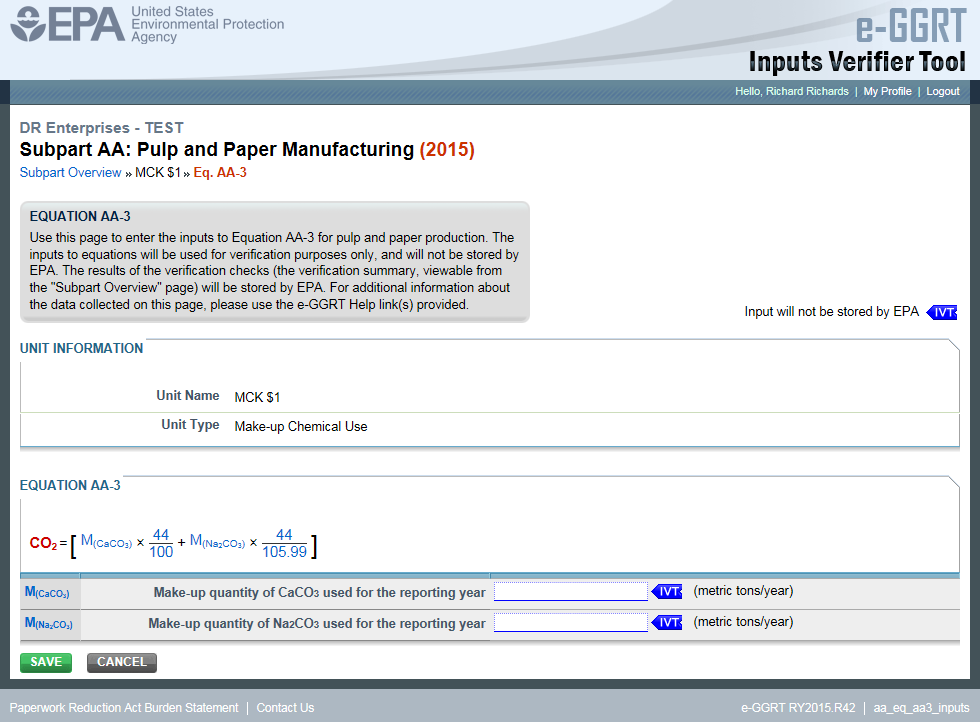Save the Equation AA-3 inputs
Image resolution: width=980 pixels, height=722 pixels.
pyautogui.click(x=45, y=662)
